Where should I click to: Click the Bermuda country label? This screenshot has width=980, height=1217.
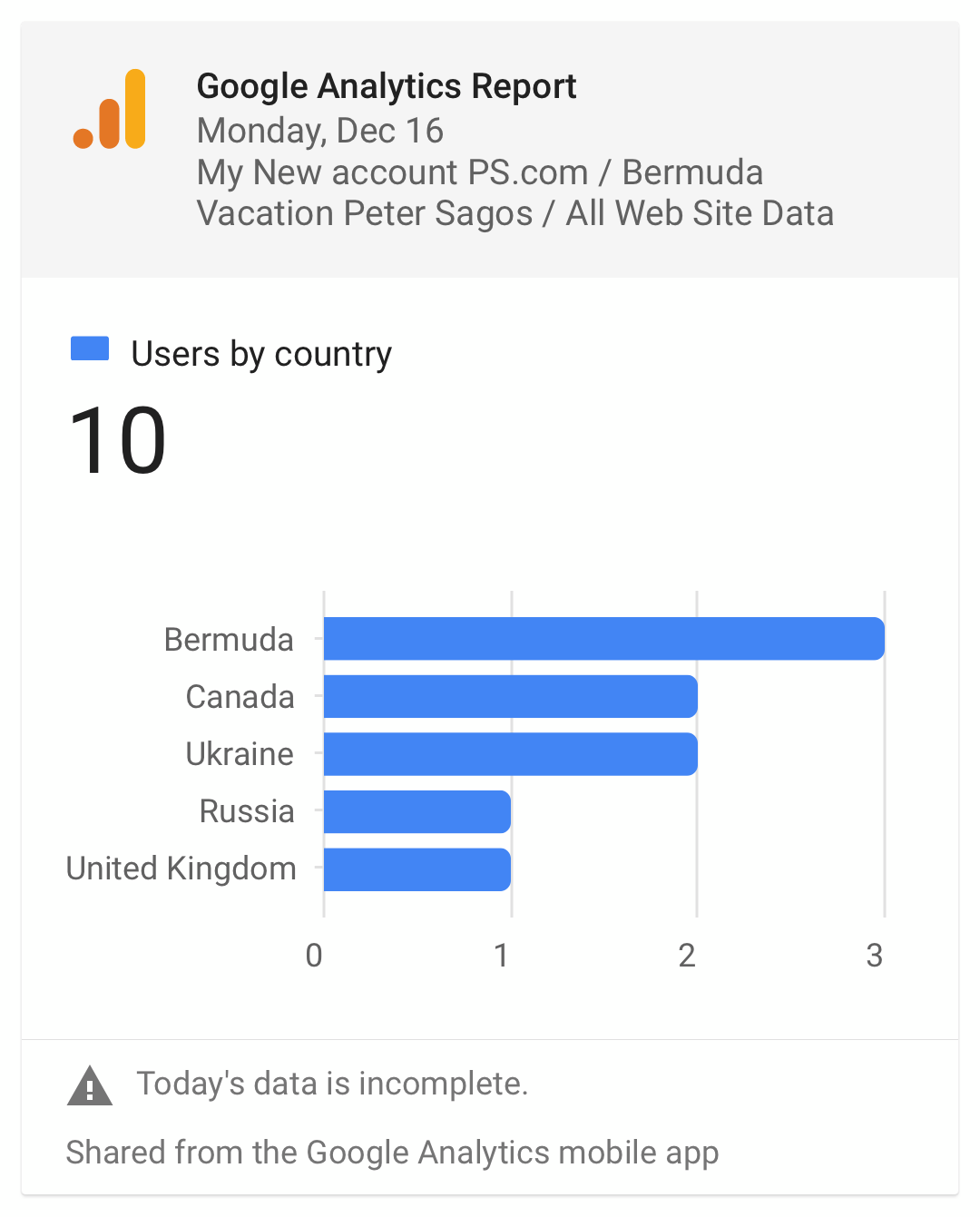tap(229, 639)
